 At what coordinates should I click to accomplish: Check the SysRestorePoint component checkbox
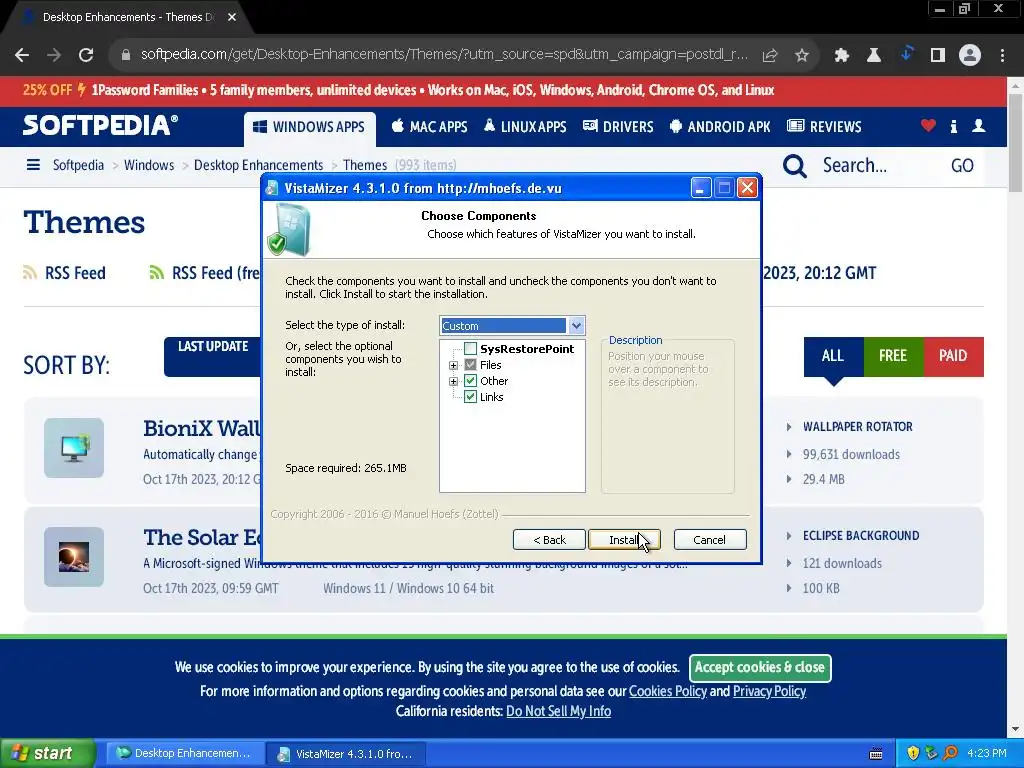point(470,349)
